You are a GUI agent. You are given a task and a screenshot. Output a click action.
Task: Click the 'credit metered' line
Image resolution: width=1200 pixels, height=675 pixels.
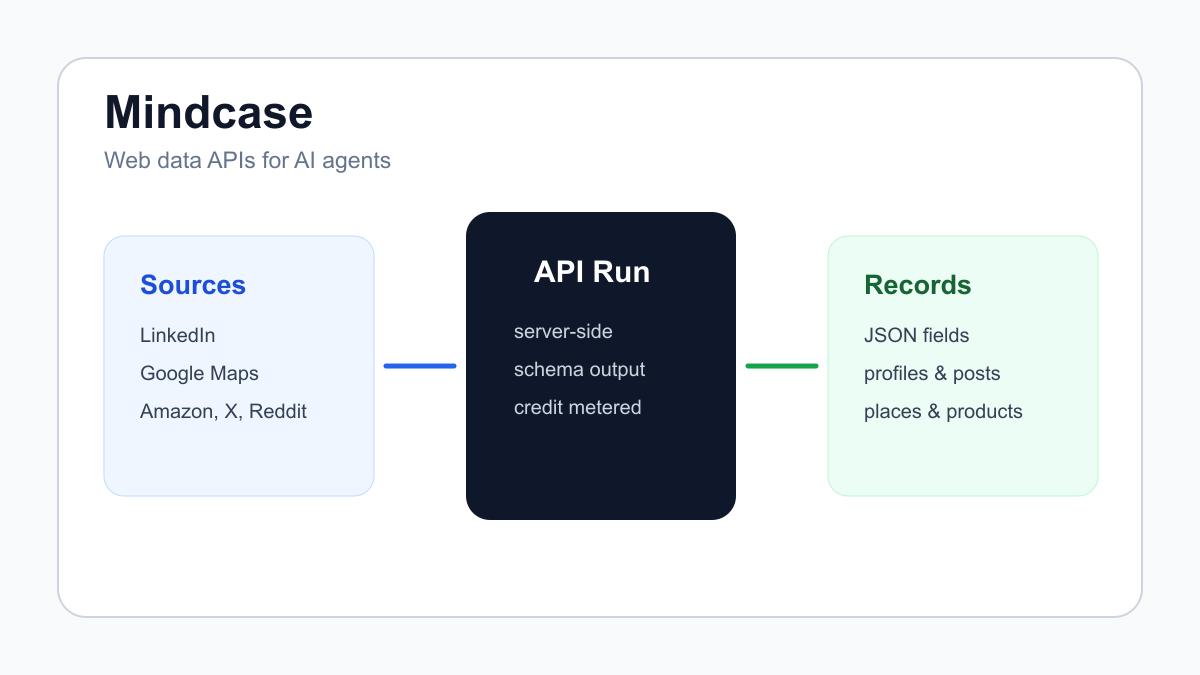point(577,407)
